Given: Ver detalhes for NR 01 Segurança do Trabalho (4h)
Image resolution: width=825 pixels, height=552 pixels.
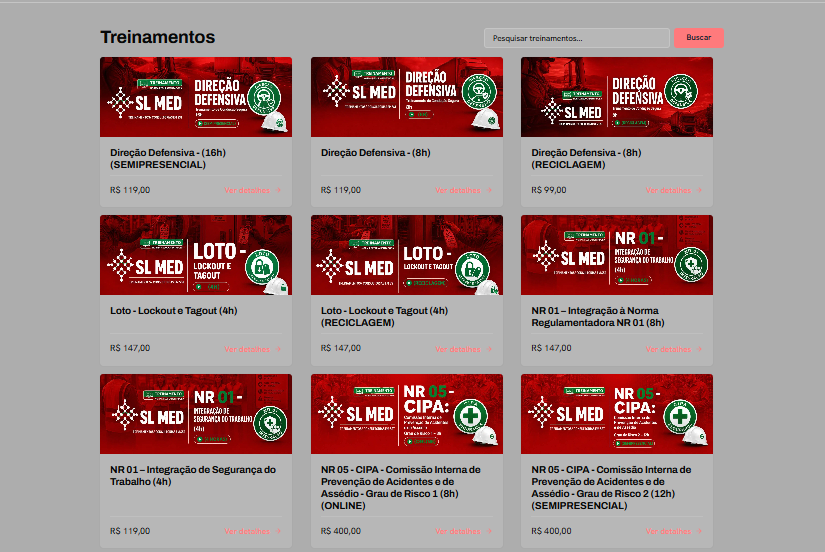Looking at the screenshot, I should coord(253,531).
